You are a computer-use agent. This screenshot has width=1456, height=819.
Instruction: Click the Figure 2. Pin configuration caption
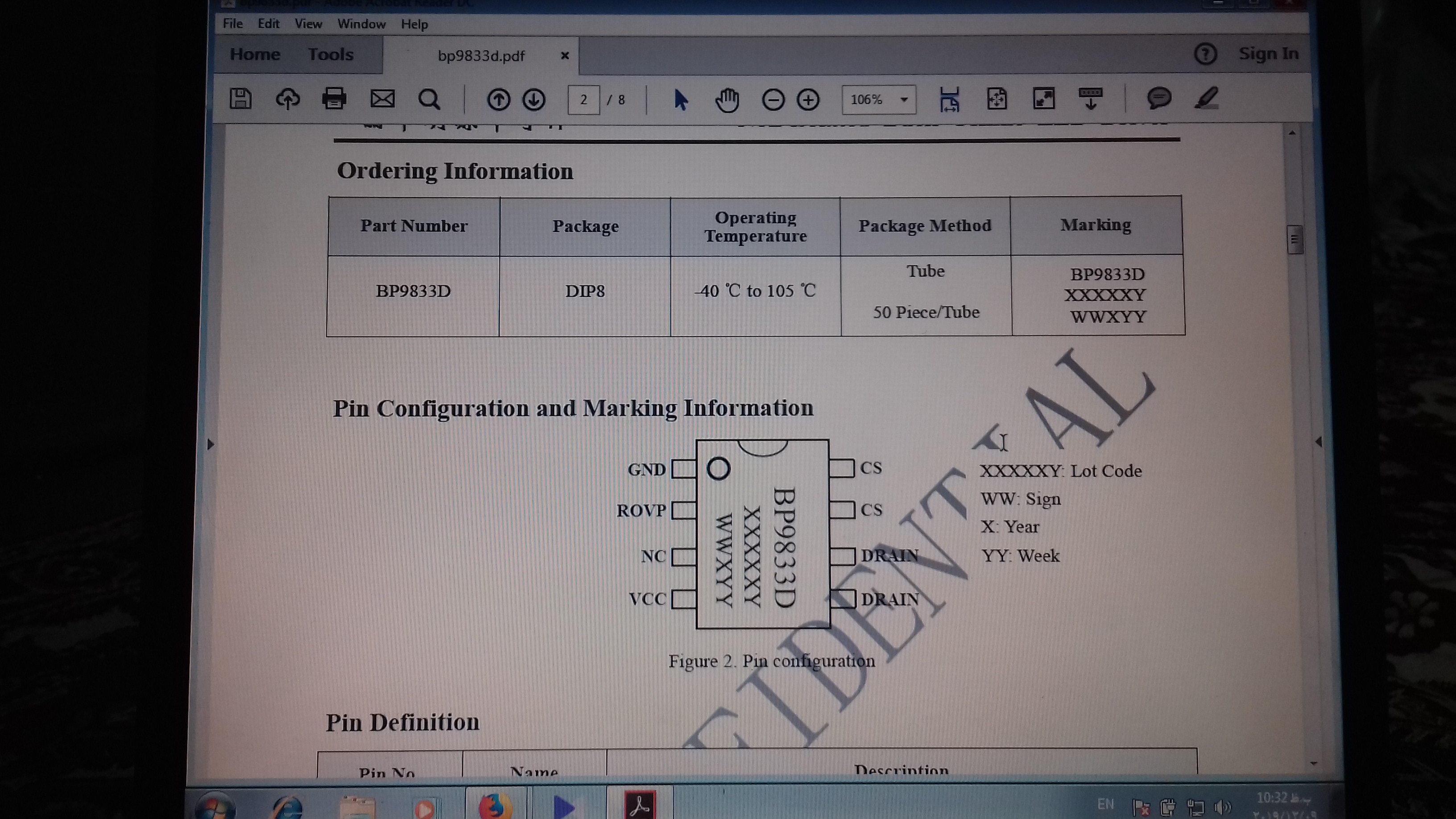tap(772, 661)
